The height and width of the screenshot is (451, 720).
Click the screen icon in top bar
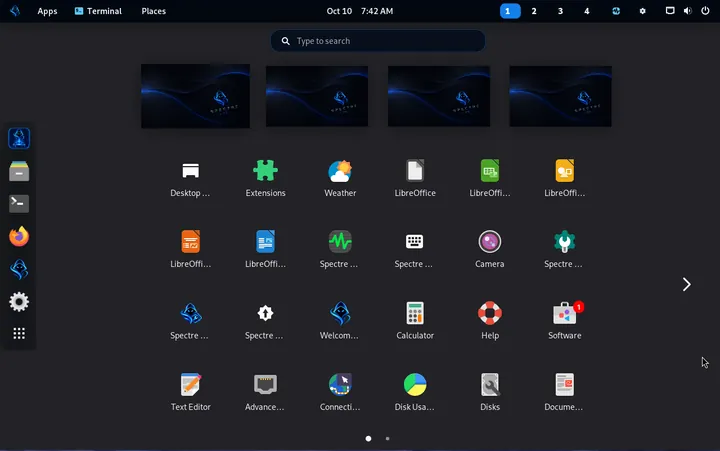(x=670, y=11)
